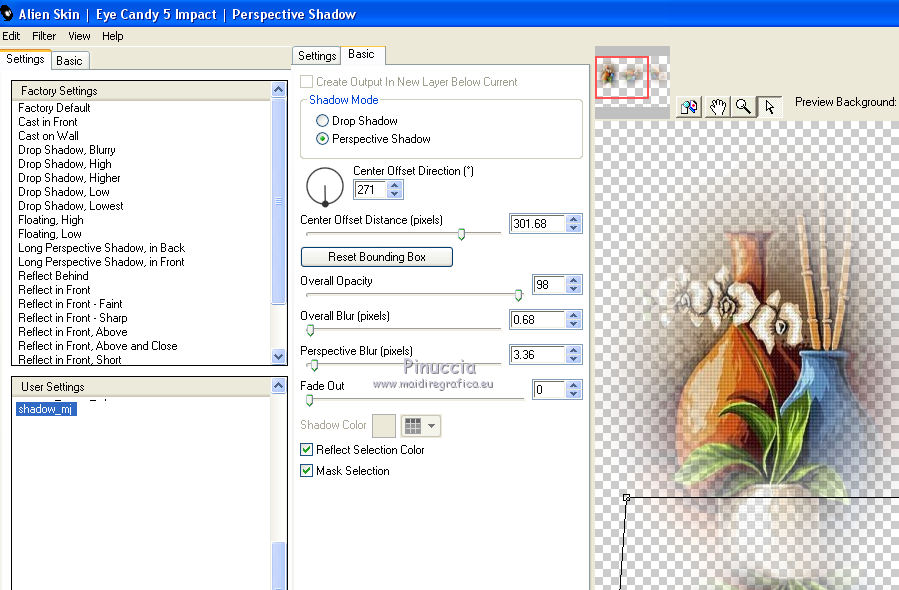
Task: Click the Show Original preview toggle icon
Action: 690,107
